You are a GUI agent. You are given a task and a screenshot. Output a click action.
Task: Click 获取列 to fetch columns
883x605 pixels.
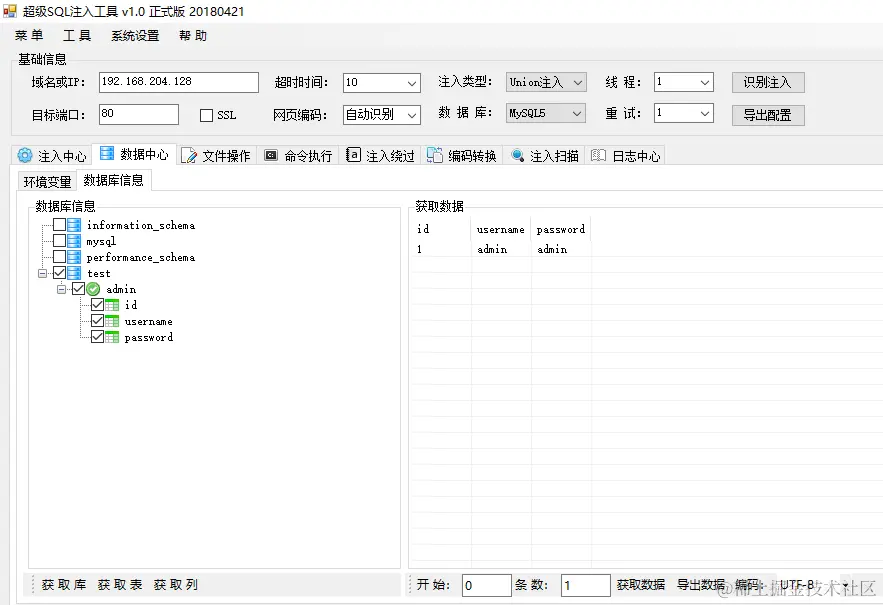coord(176,585)
